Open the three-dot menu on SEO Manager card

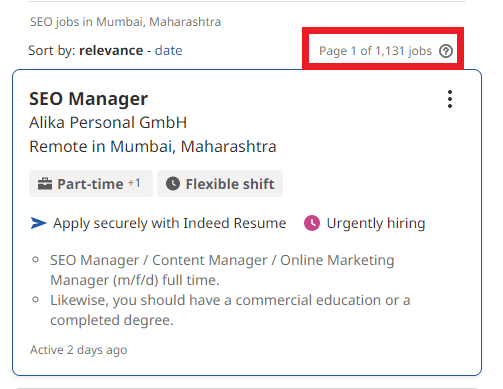tap(450, 99)
